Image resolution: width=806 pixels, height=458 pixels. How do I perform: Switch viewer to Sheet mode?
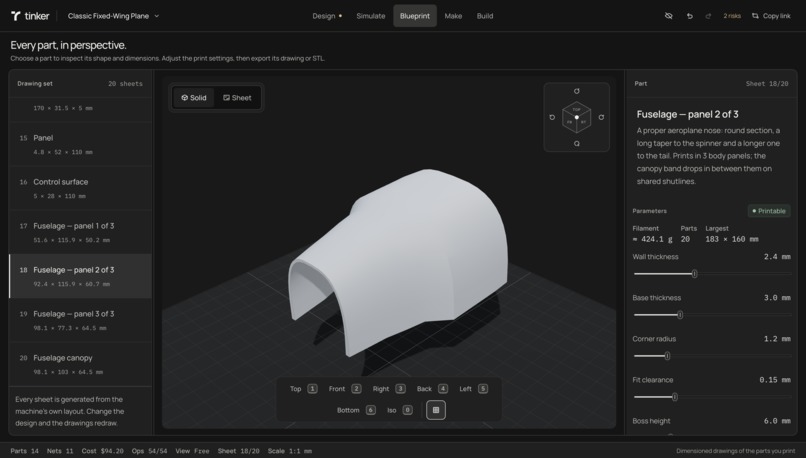(x=237, y=98)
